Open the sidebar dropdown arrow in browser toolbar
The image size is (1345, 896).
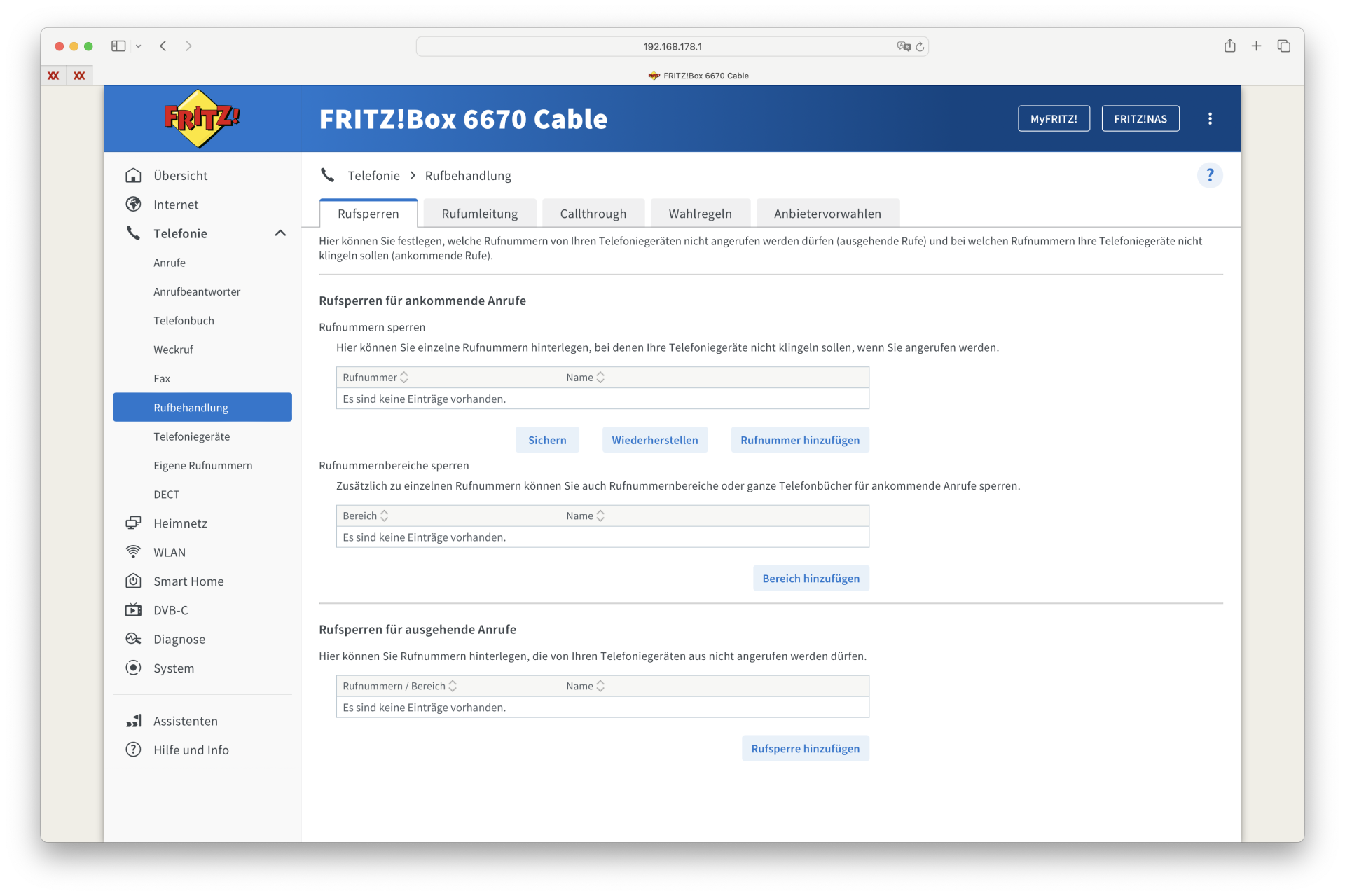(x=139, y=46)
